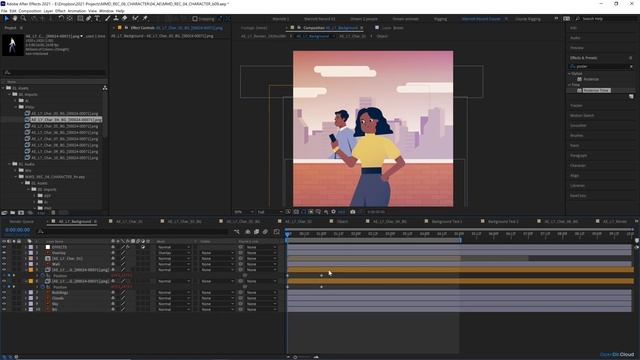The image size is (640, 360).
Task: Click the timeline current time display
Action: 18,231
